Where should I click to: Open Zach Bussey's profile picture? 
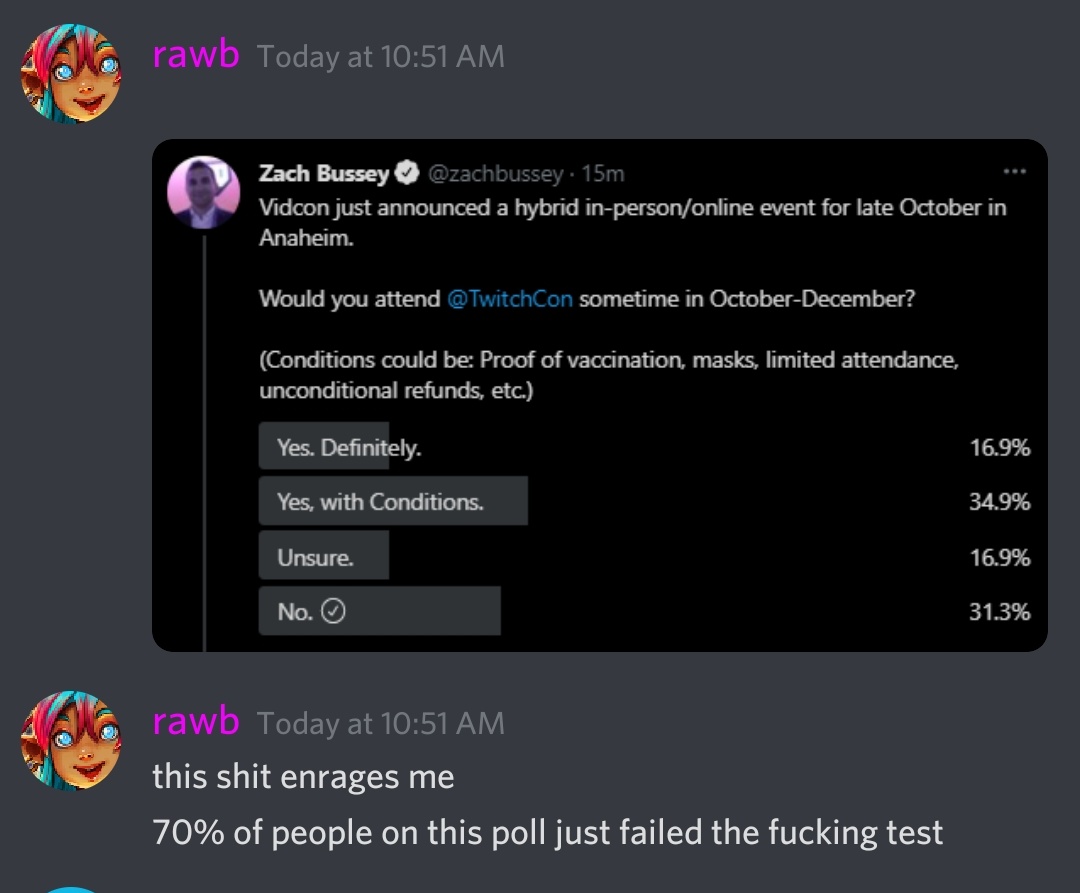pos(204,192)
